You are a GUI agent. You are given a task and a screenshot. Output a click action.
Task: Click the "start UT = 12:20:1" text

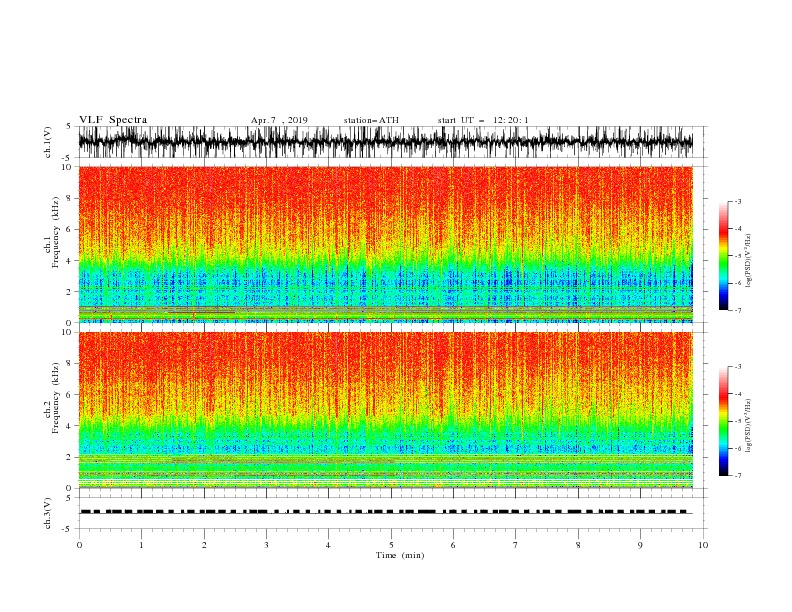(483, 120)
